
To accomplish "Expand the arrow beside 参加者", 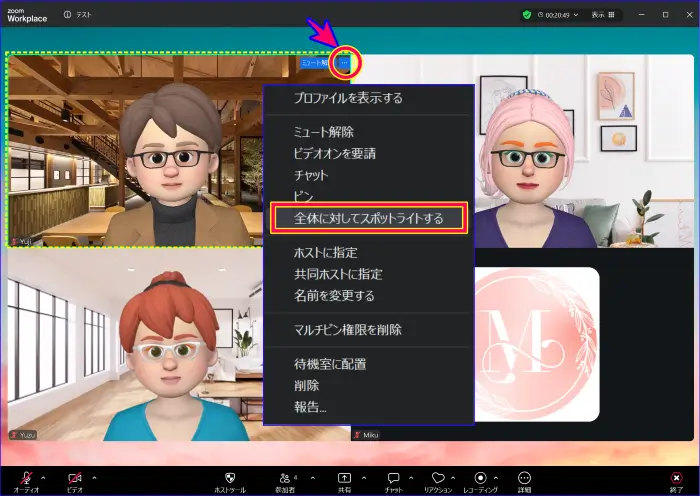I will click(312, 478).
